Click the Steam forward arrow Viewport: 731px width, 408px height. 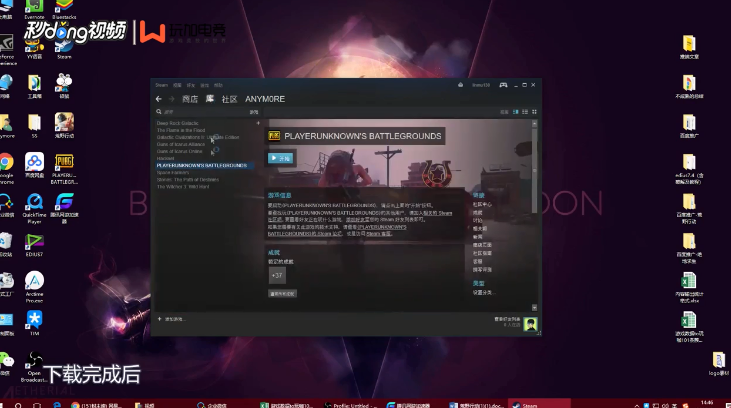[x=171, y=99]
